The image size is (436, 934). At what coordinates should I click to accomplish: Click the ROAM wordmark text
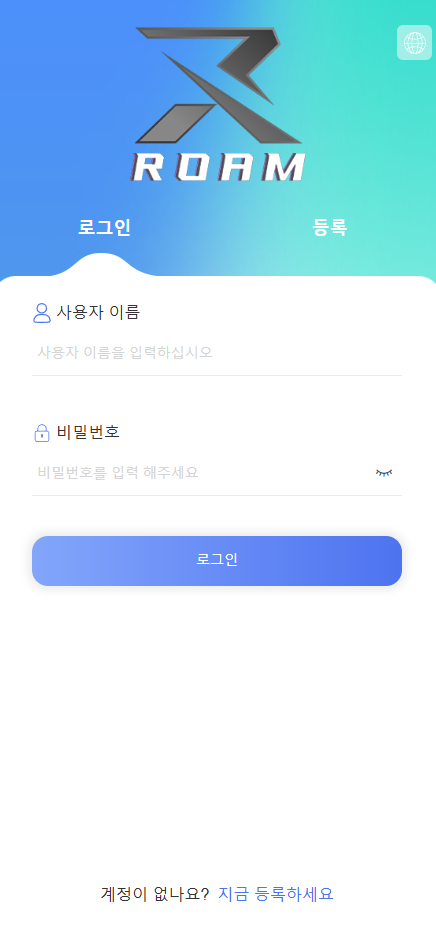[218, 168]
